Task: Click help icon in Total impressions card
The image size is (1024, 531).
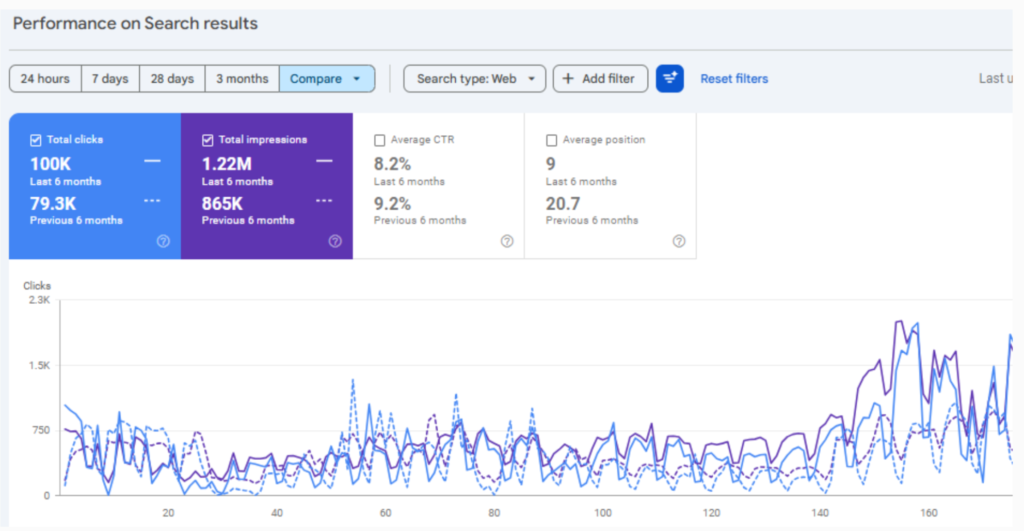Action: (335, 241)
